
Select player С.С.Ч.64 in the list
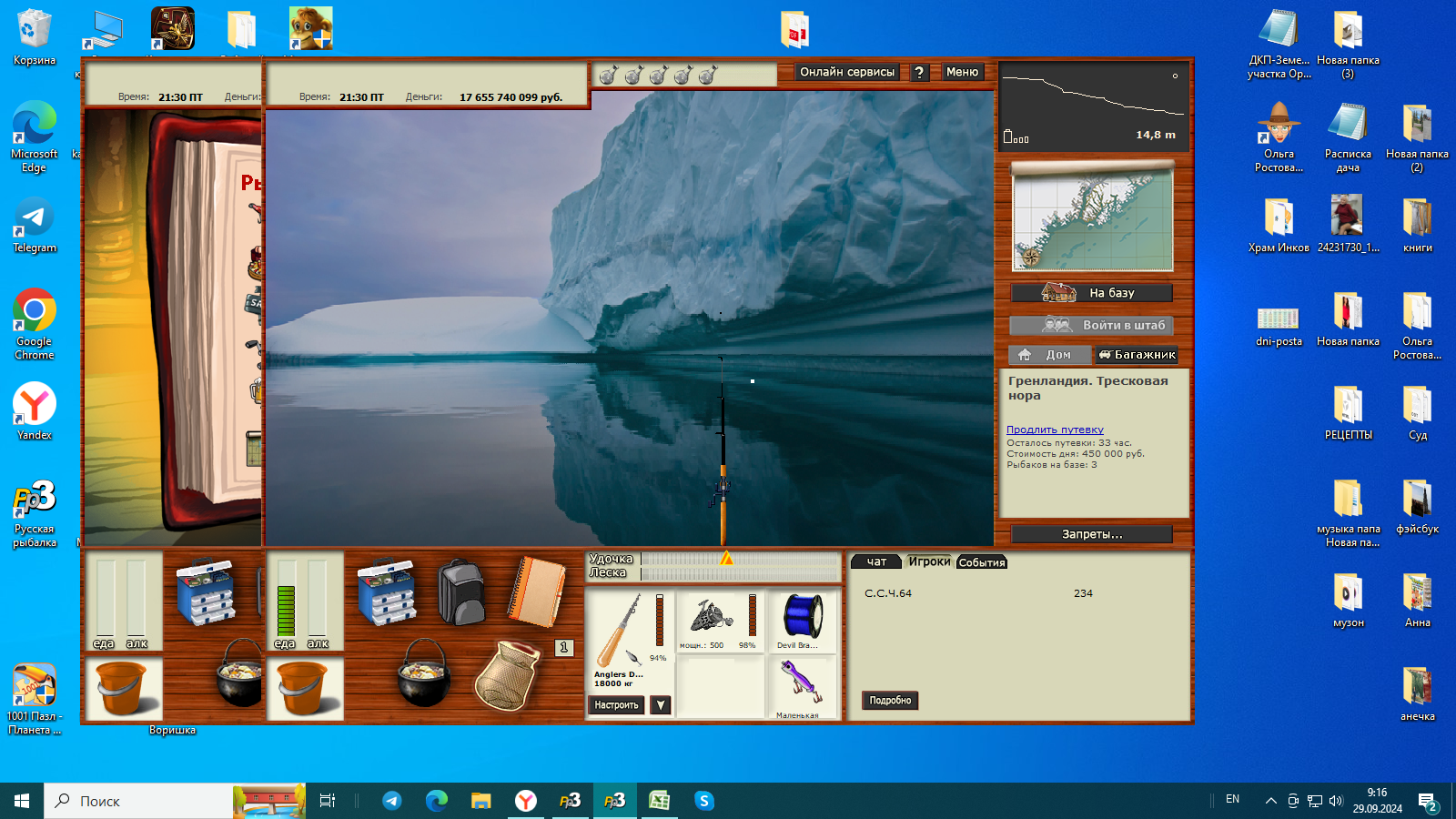pos(888,593)
